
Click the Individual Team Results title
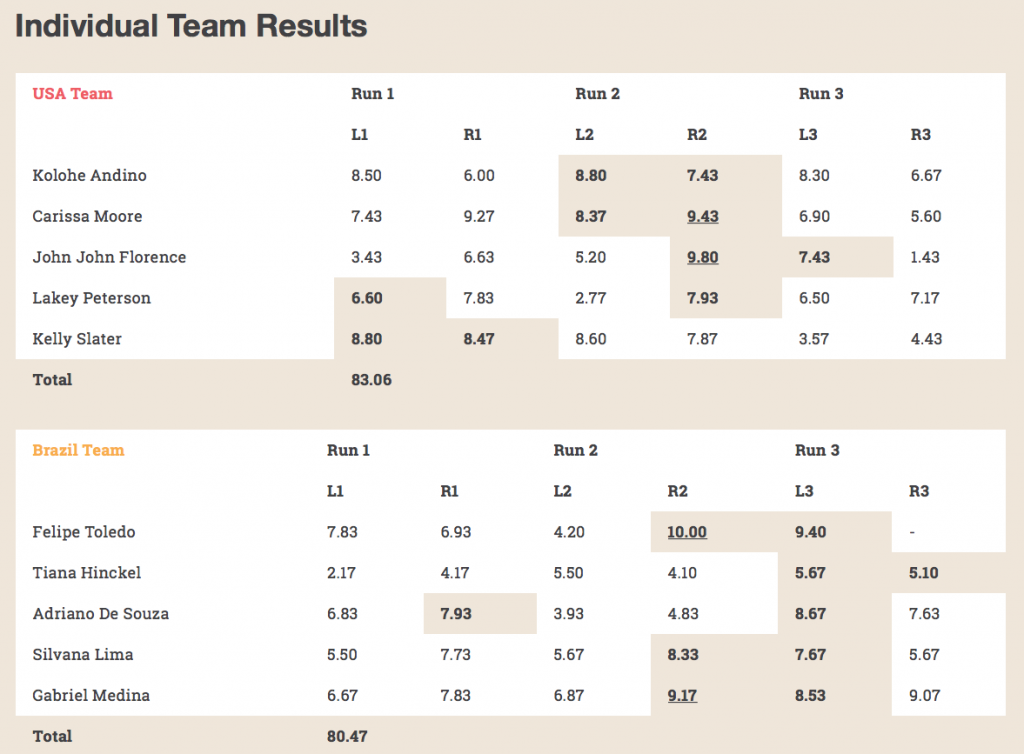tap(191, 26)
